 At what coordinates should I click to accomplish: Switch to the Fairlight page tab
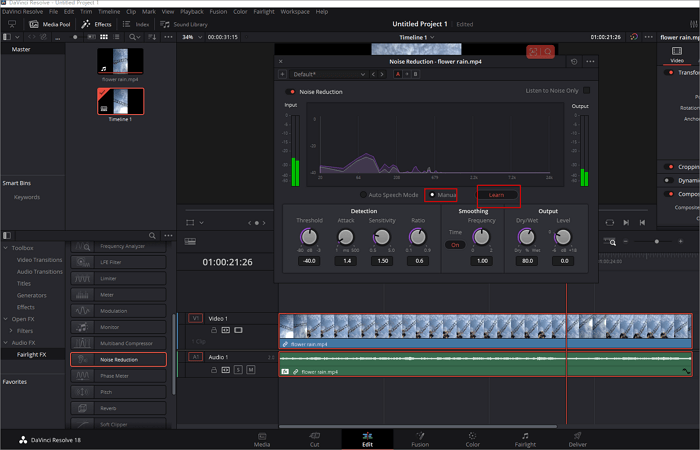pyautogui.click(x=525, y=439)
